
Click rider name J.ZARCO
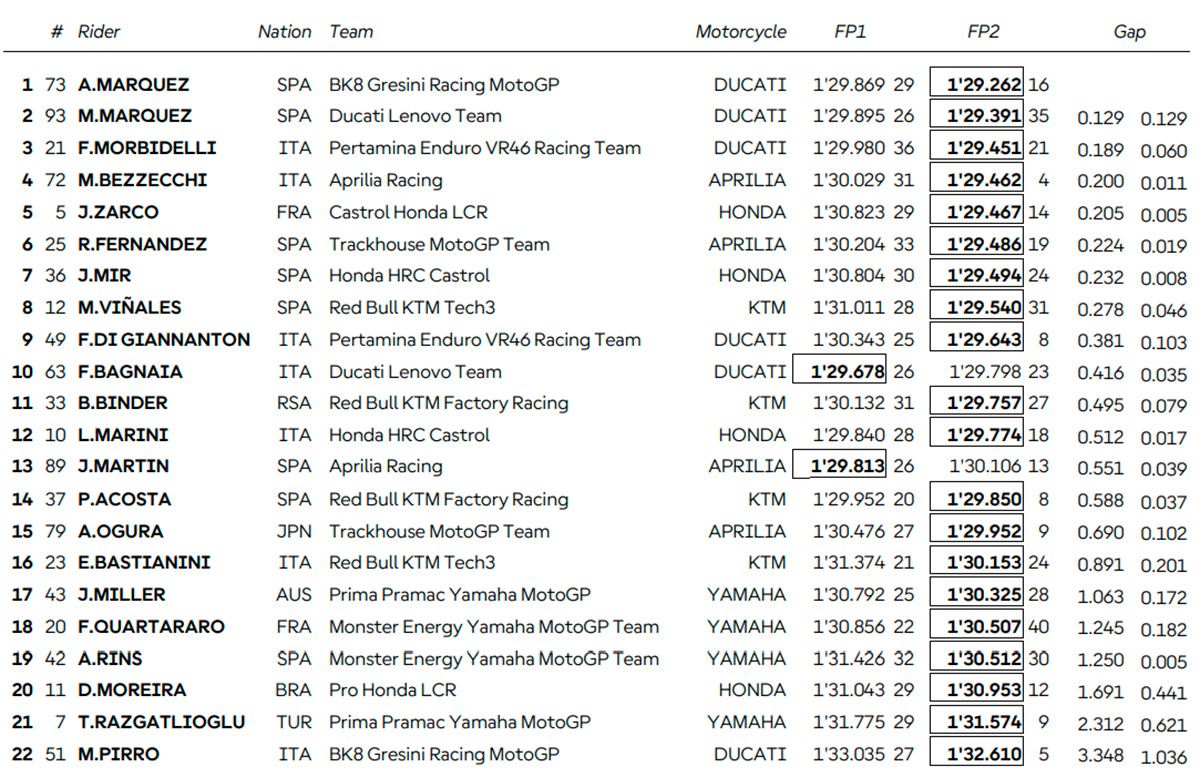[118, 212]
